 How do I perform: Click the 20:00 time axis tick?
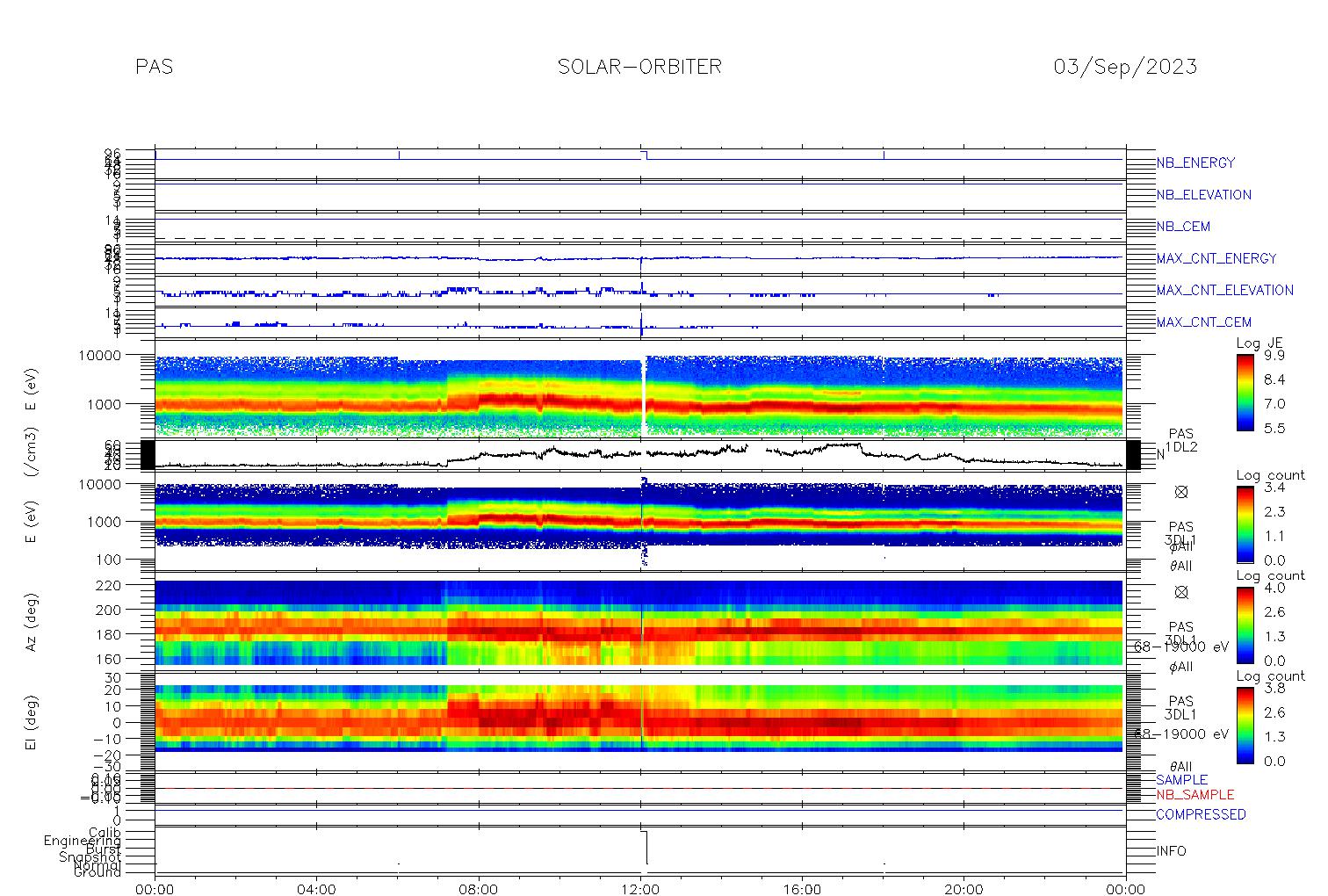click(964, 889)
